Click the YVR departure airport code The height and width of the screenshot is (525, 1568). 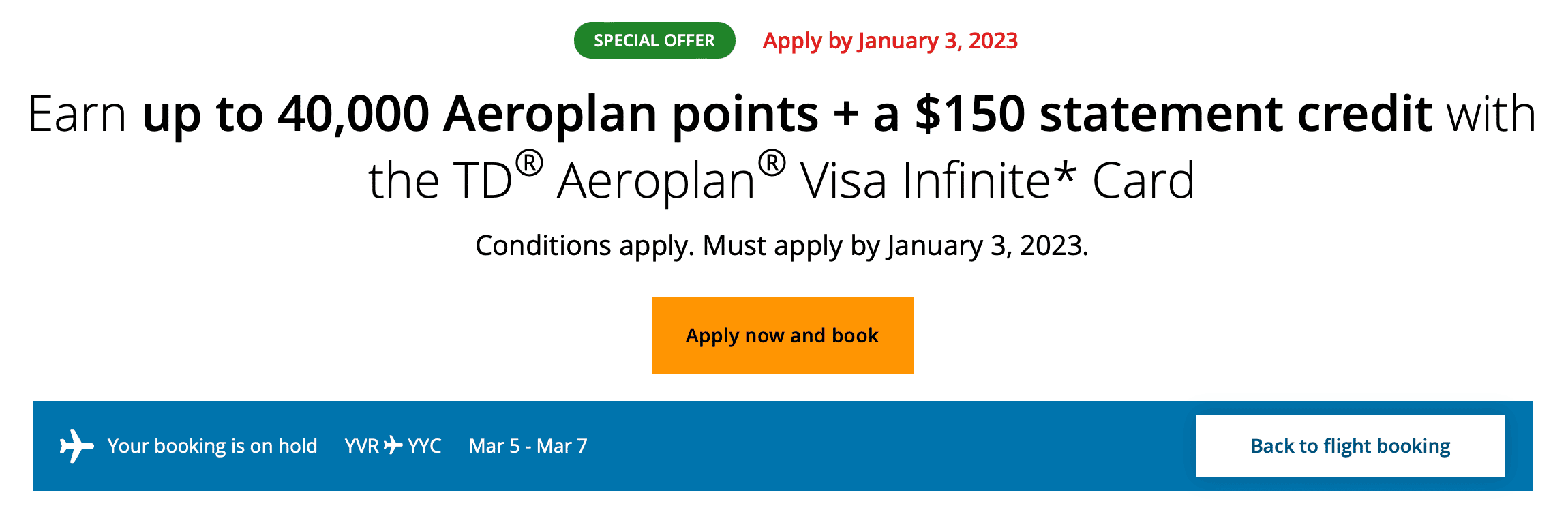[x=361, y=446]
